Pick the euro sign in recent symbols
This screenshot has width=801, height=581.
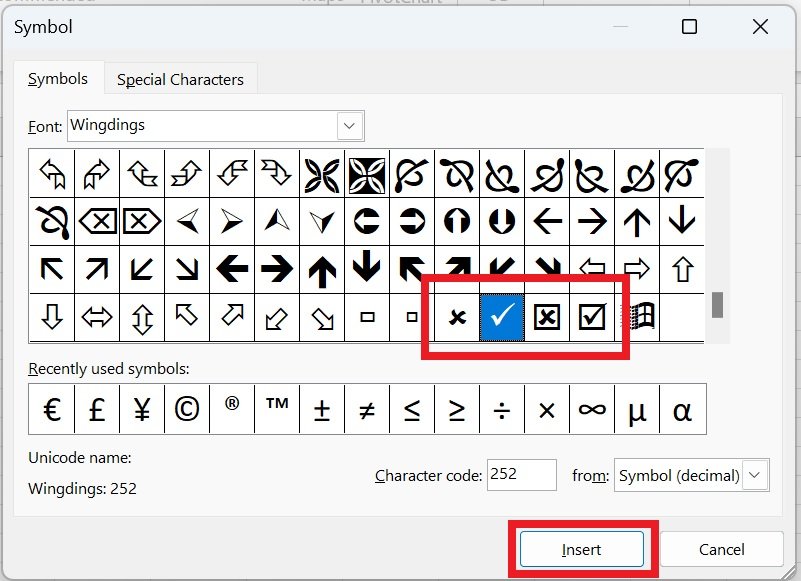point(52,409)
